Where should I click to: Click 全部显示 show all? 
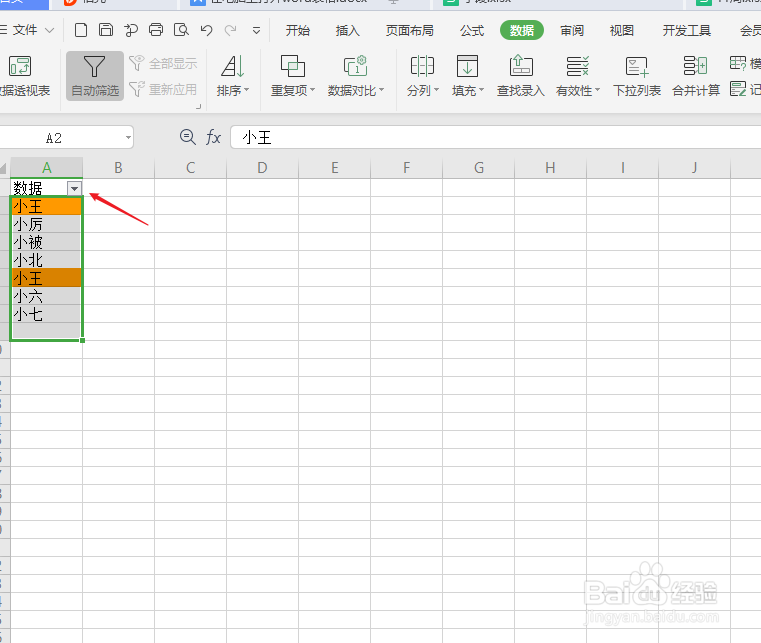point(164,64)
